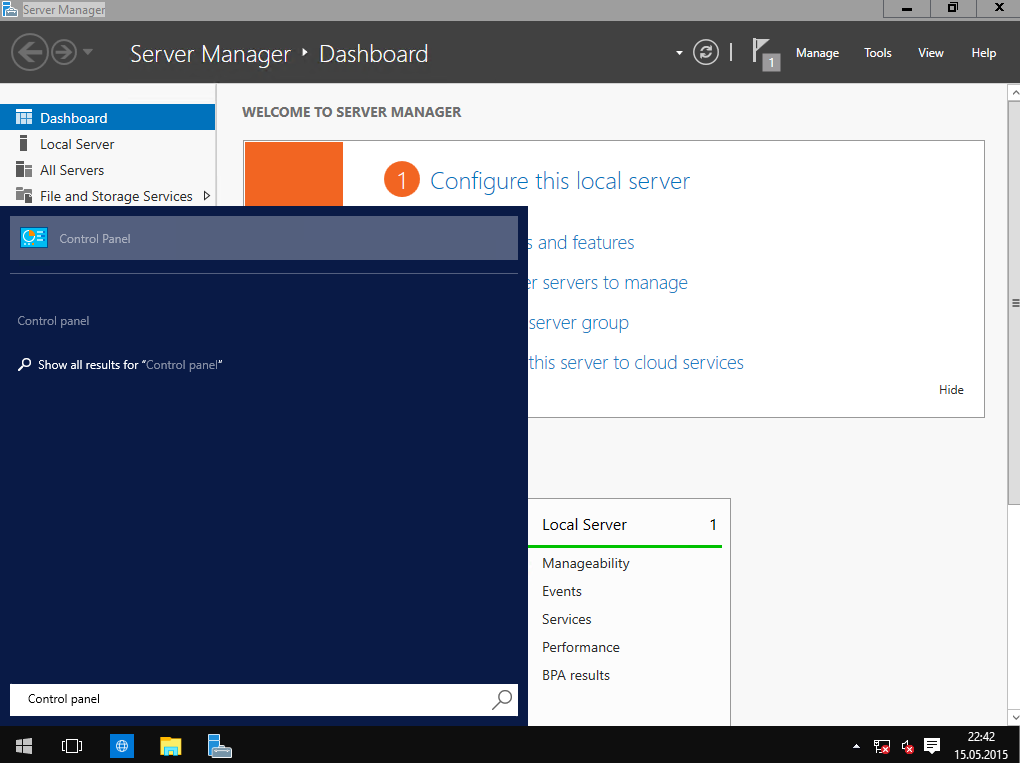This screenshot has width=1020, height=763.
Task: Open the Windows Start button
Action: pyautogui.click(x=24, y=745)
